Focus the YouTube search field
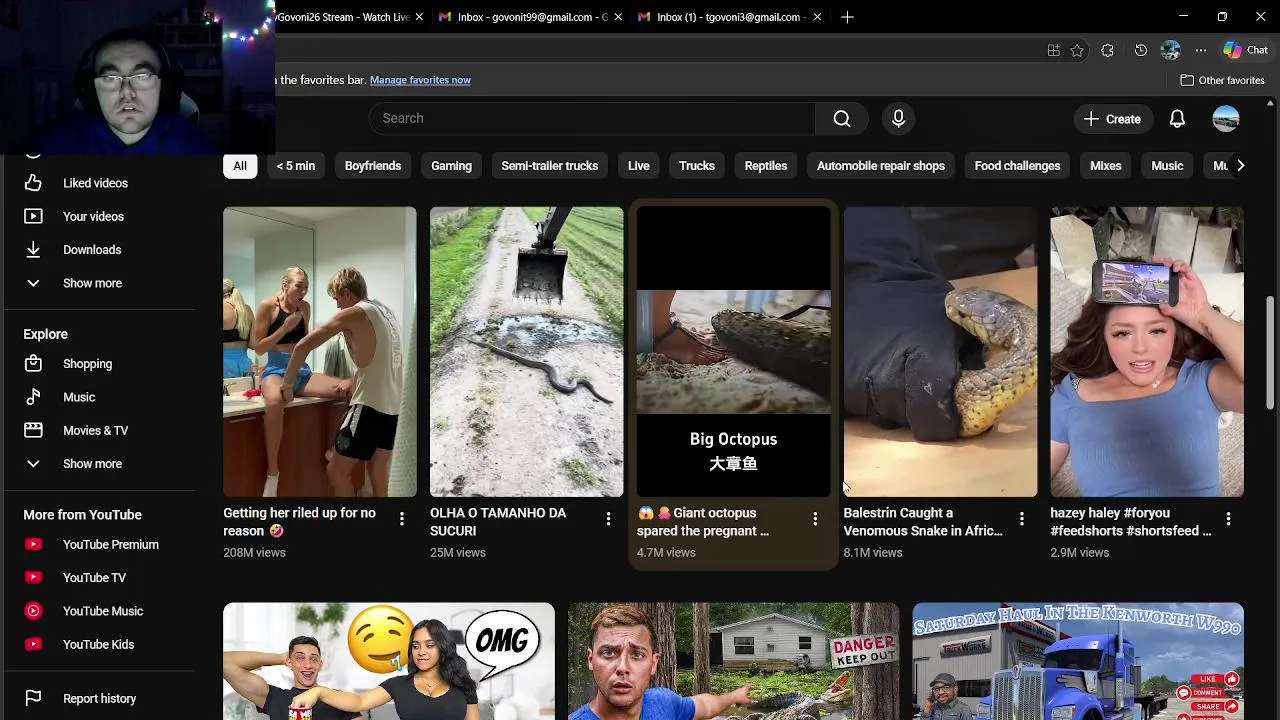Image resolution: width=1280 pixels, height=720 pixels. tap(592, 119)
